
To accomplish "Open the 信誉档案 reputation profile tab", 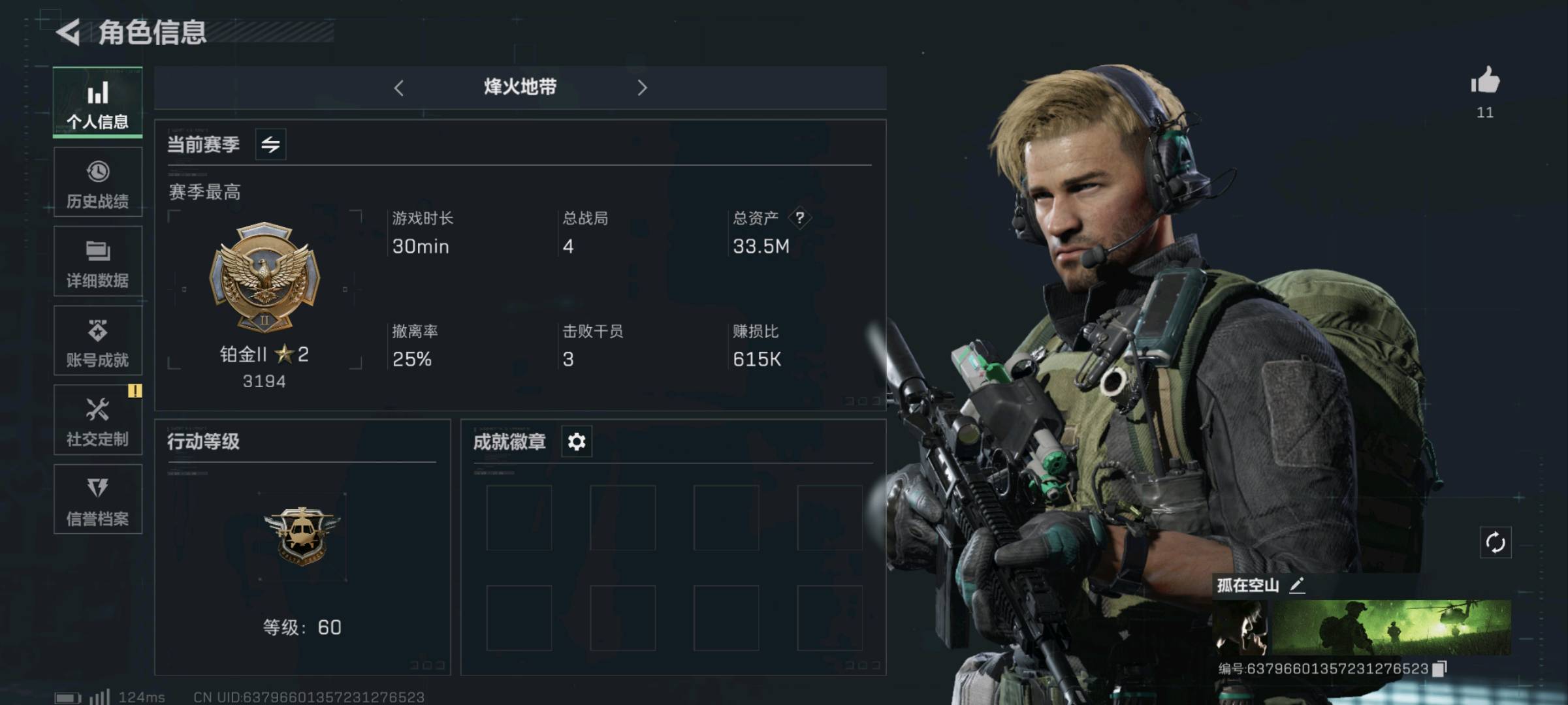I will coord(98,499).
